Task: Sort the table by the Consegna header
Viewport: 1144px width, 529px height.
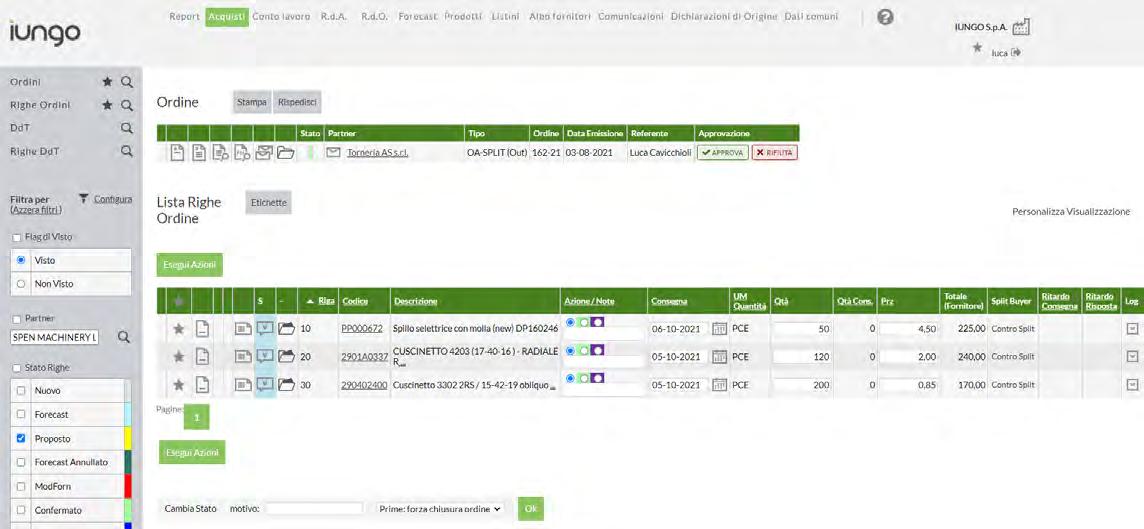Action: 668,301
